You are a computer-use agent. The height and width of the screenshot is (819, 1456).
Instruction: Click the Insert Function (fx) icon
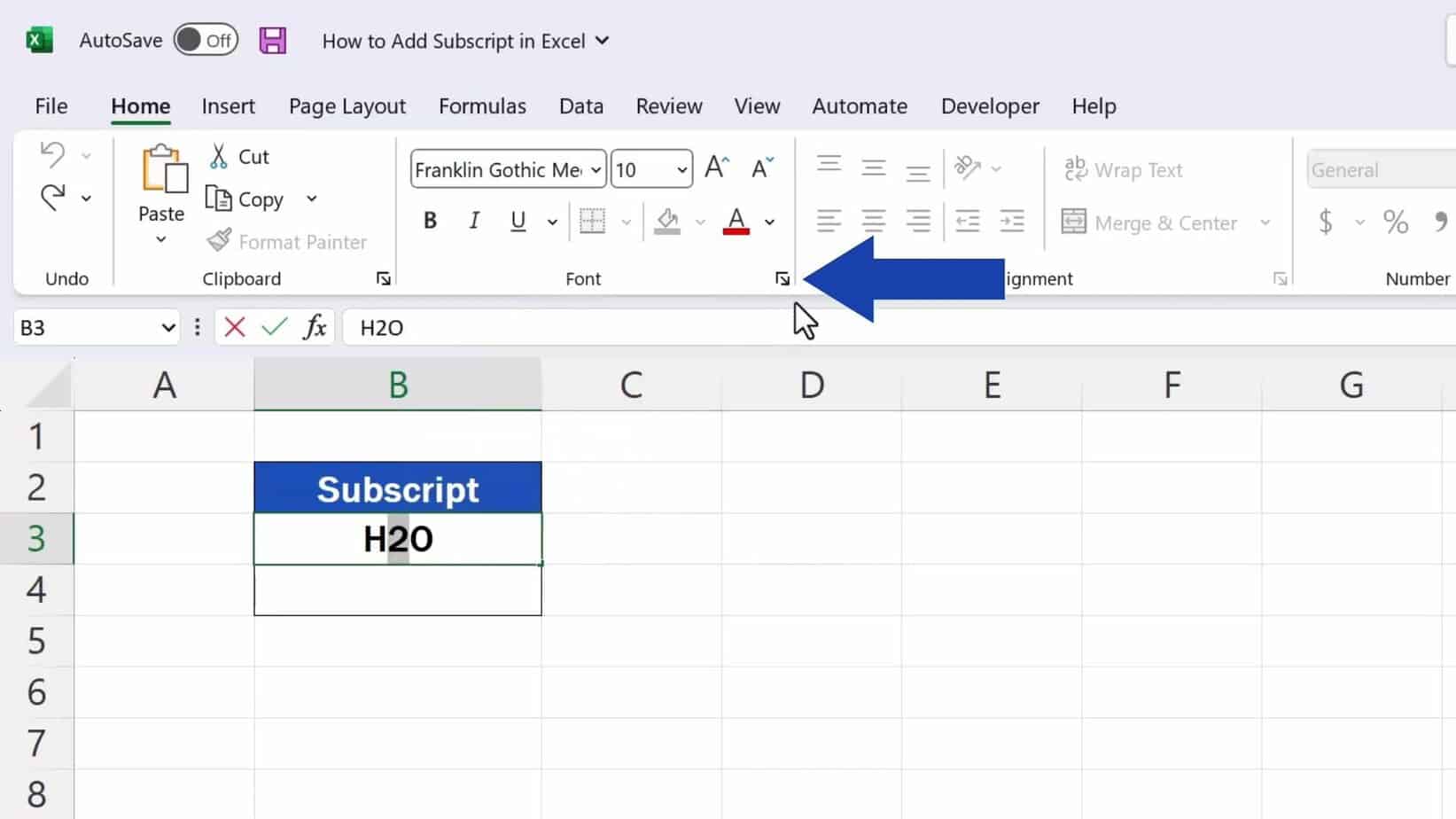coord(315,327)
